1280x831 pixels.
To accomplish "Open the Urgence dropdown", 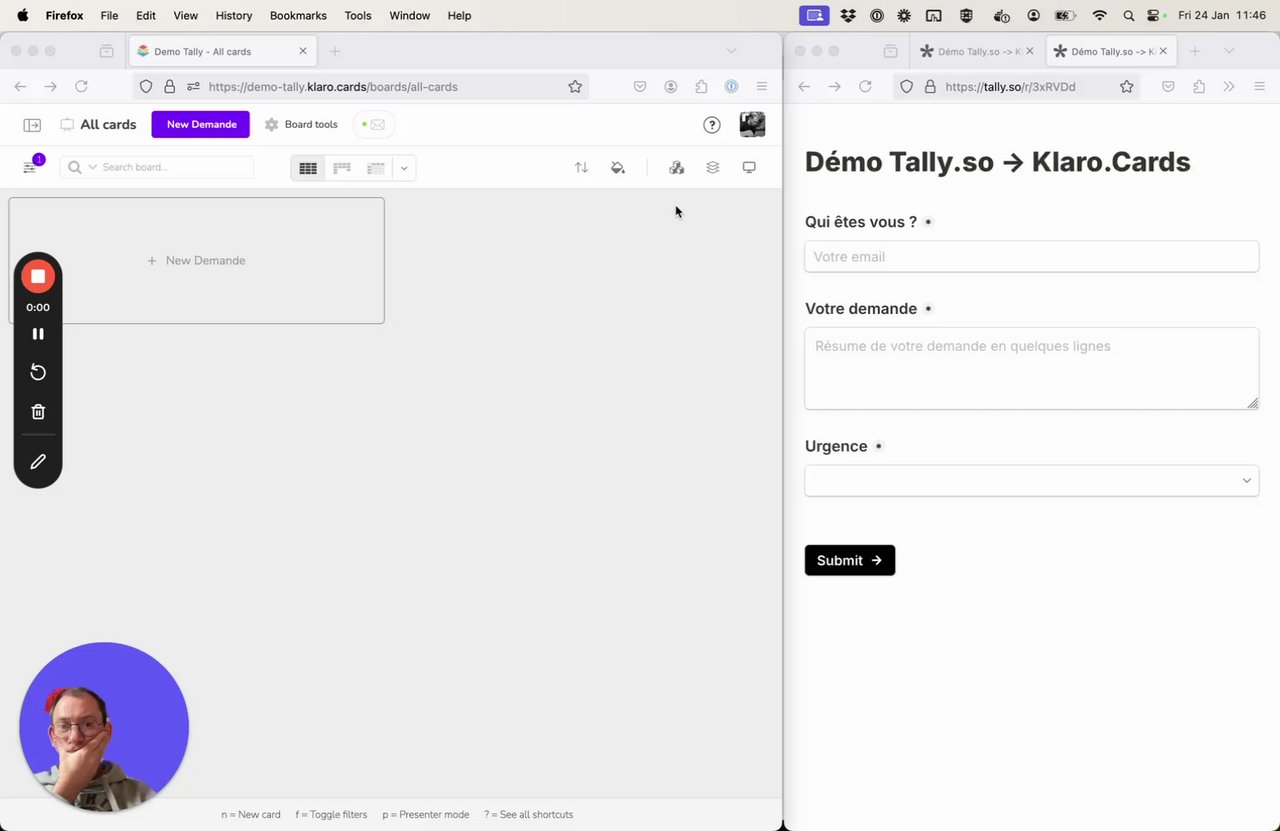I will [x=1031, y=481].
